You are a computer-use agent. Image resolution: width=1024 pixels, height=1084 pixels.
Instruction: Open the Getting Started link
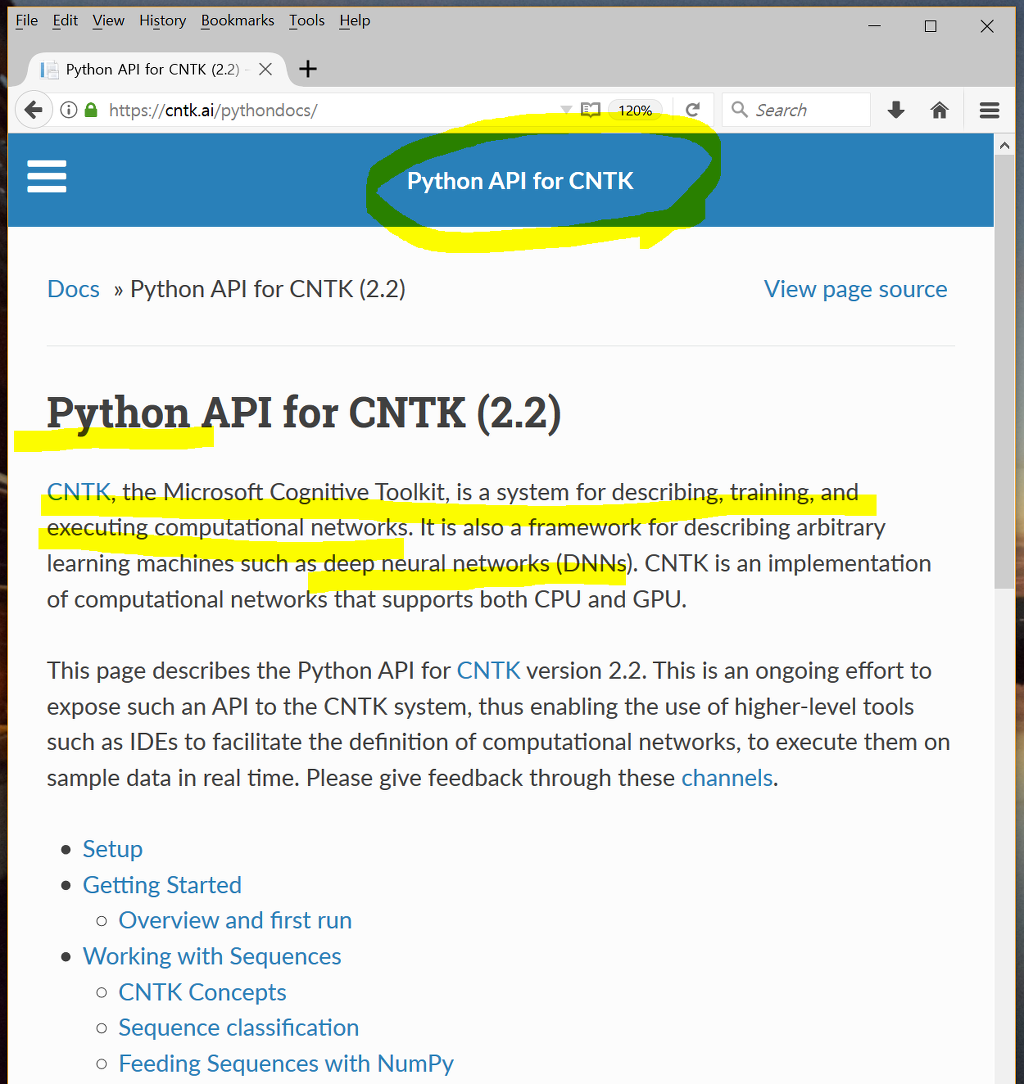tap(162, 885)
